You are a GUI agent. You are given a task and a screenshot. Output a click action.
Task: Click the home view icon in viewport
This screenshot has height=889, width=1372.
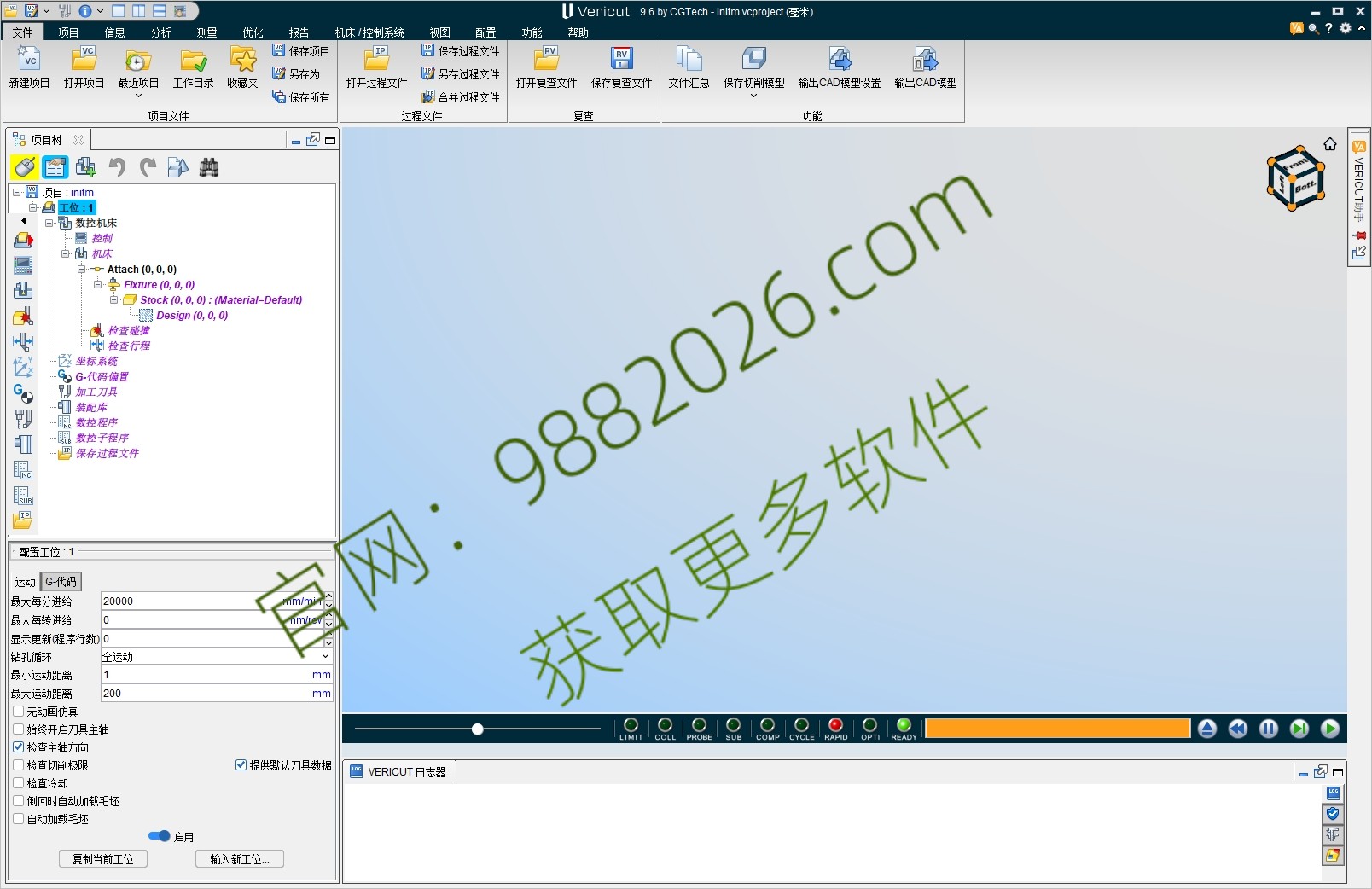click(x=1330, y=144)
